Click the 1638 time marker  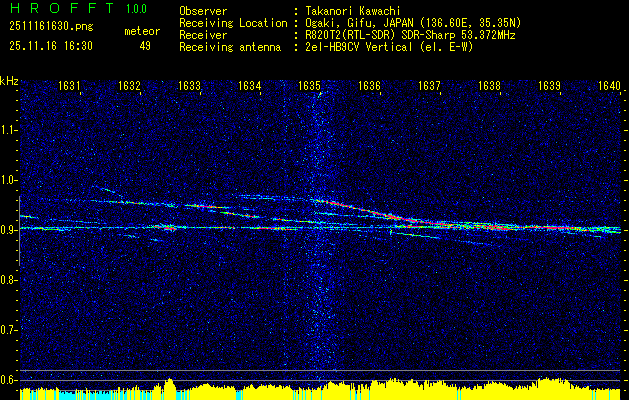489,86
